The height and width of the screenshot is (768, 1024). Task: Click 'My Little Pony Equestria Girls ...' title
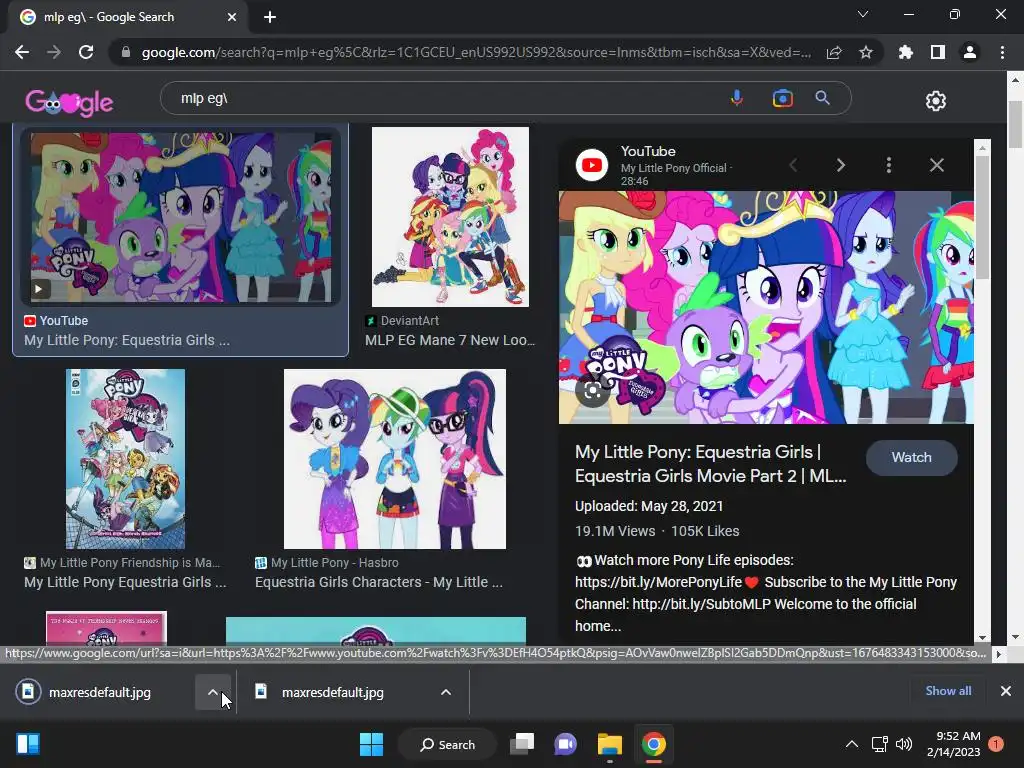125,582
